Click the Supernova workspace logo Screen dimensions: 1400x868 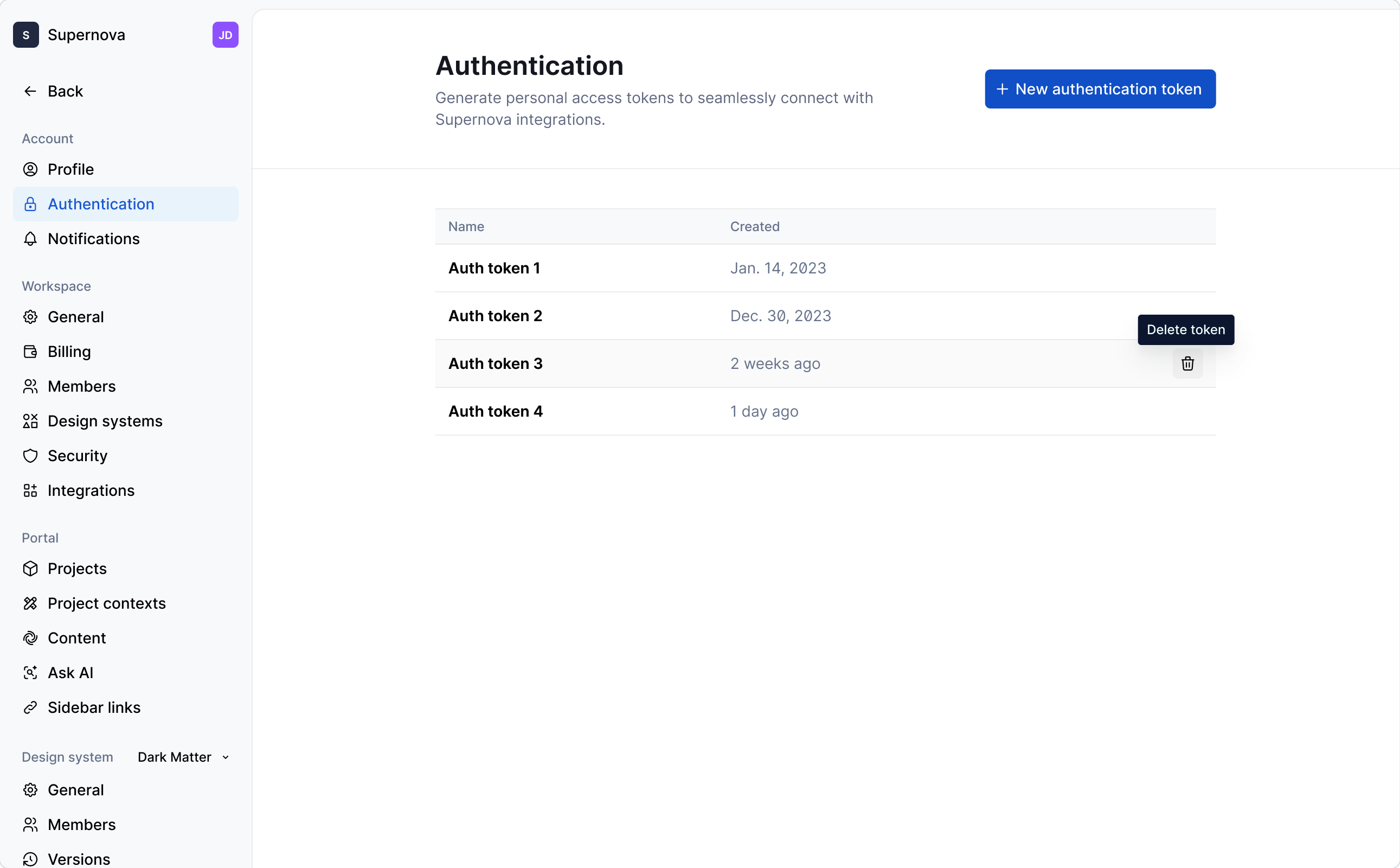pos(25,34)
